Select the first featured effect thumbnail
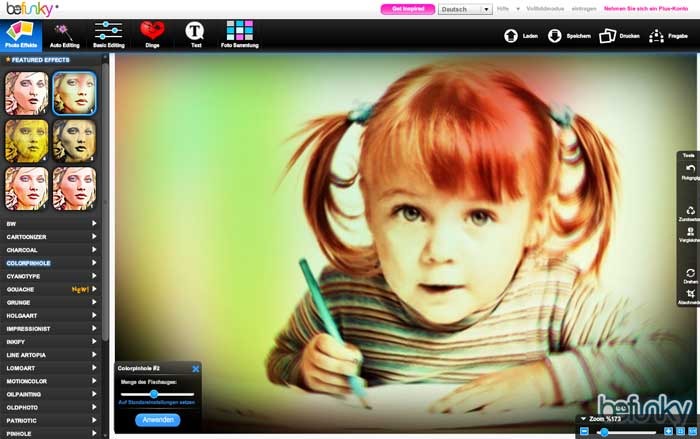 click(x=24, y=93)
